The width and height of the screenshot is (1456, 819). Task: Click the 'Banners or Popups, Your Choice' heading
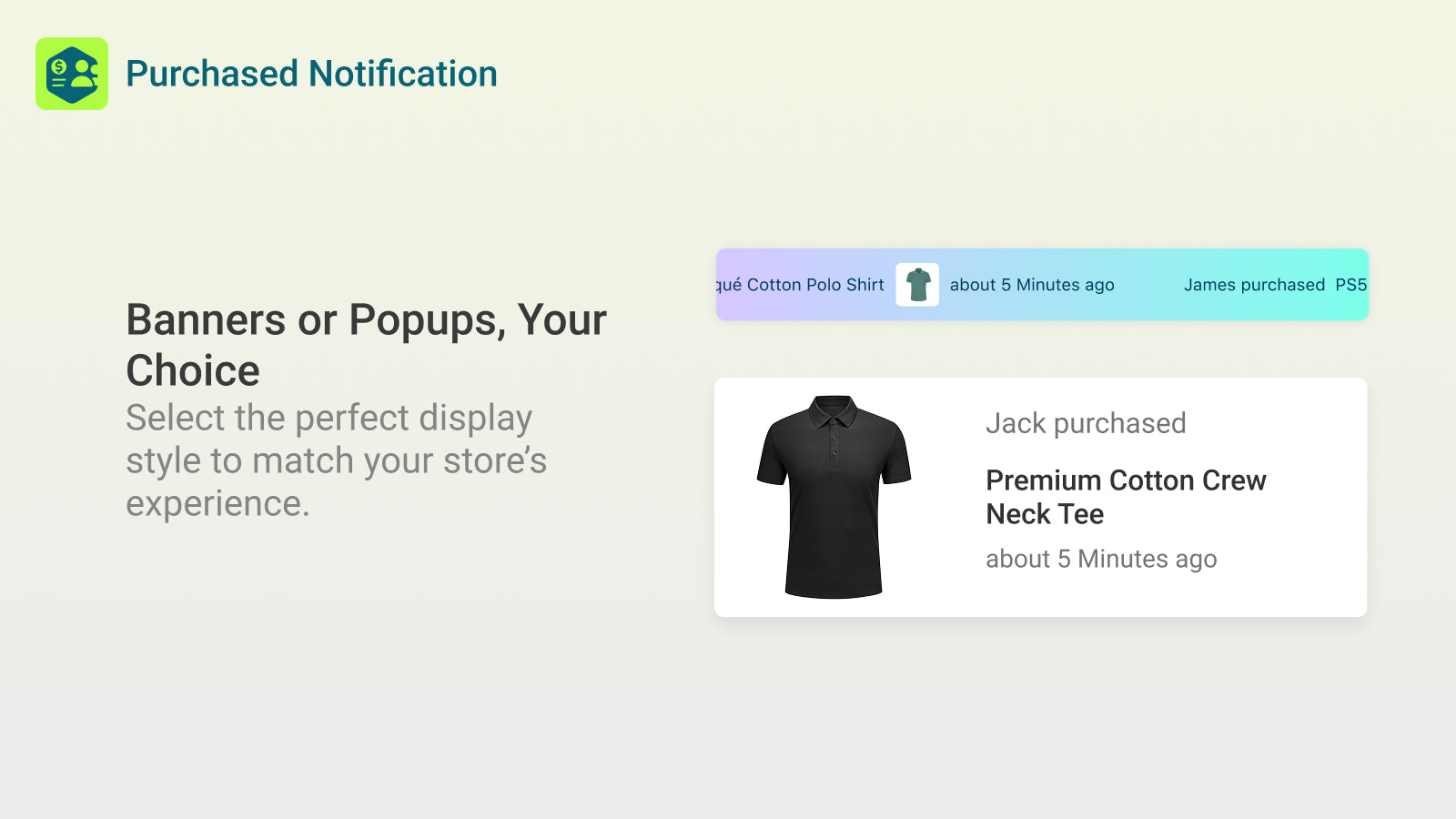tap(366, 345)
